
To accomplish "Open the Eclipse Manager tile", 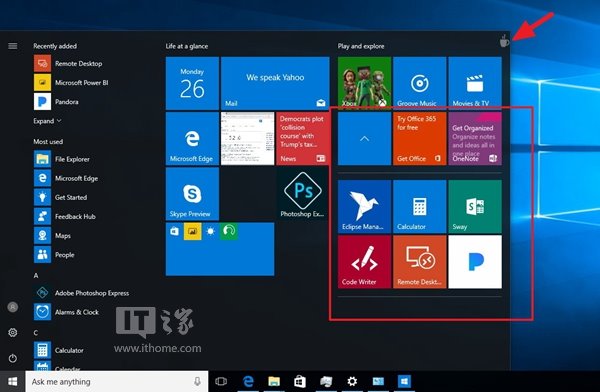I will [364, 206].
